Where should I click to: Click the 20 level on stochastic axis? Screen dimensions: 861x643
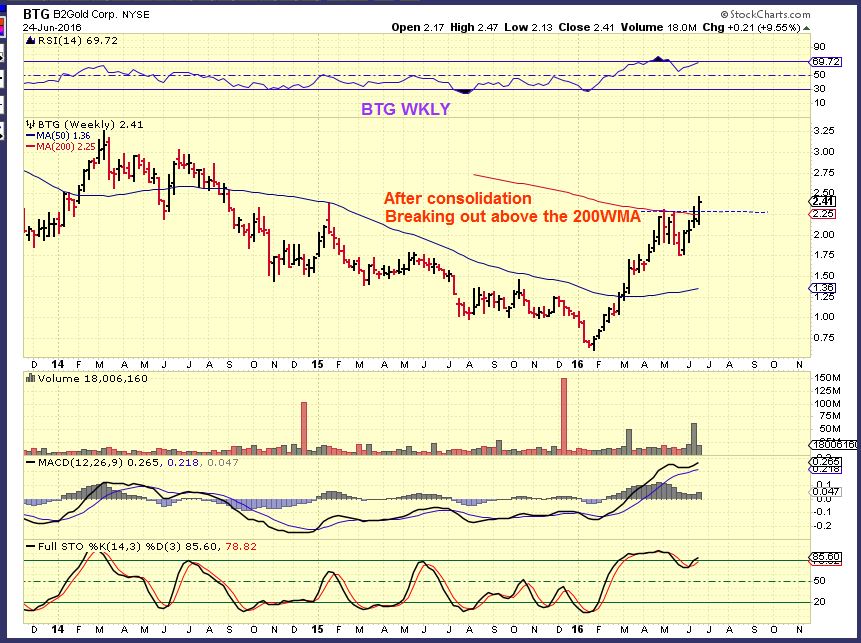[x=819, y=602]
